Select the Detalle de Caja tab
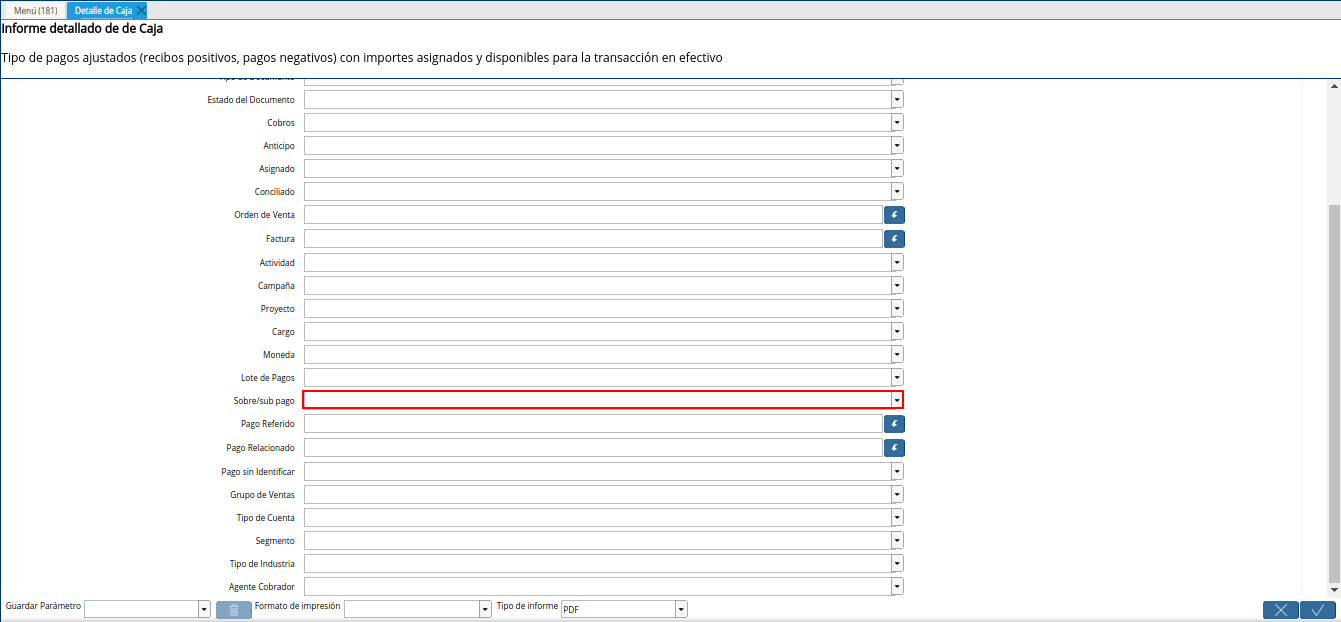This screenshot has width=1341, height=622. click(100, 10)
